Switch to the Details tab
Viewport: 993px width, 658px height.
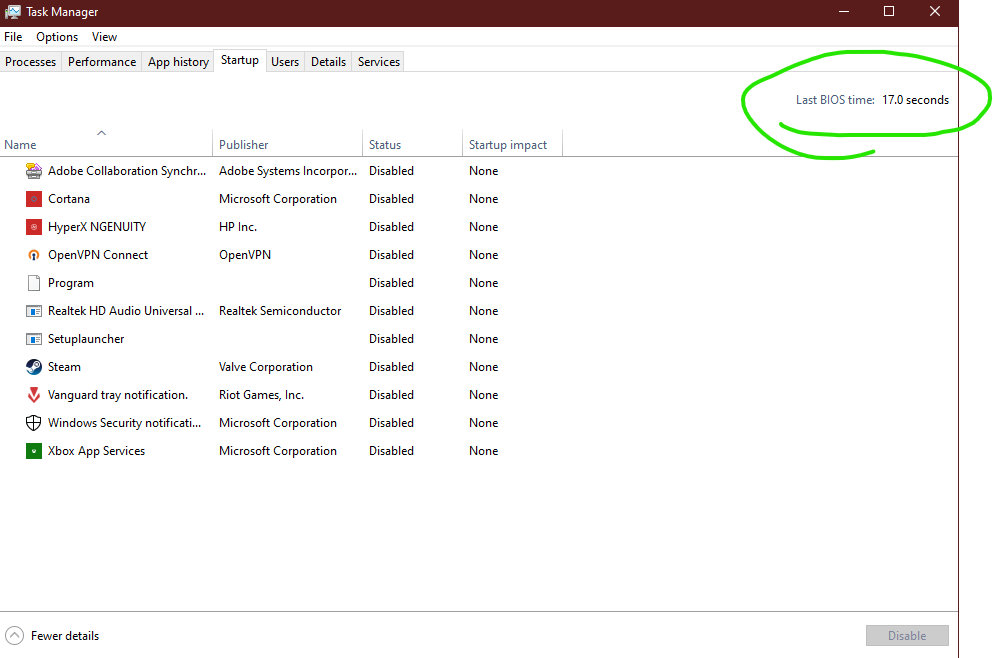[328, 61]
